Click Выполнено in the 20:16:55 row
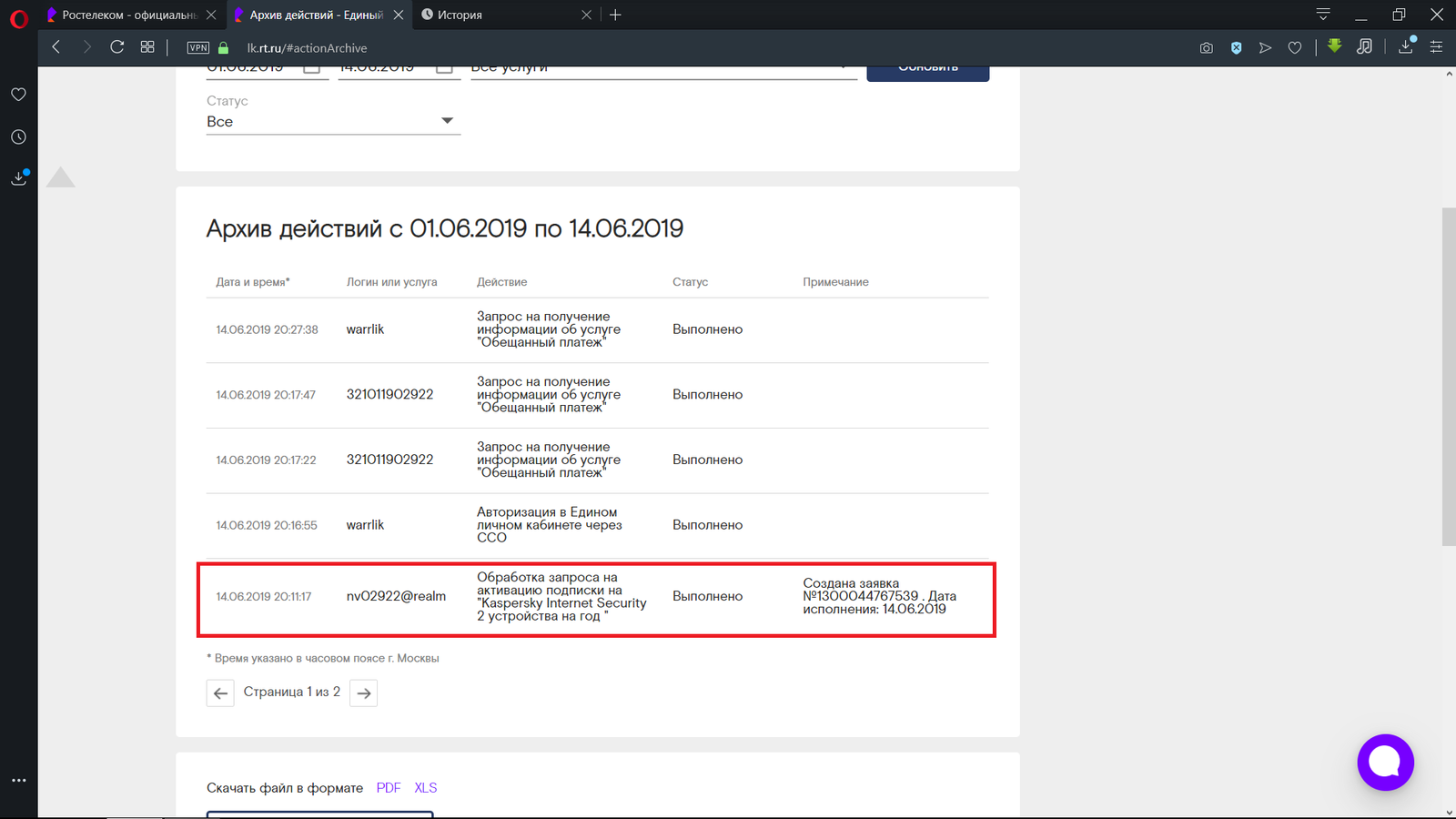1456x819 pixels. click(x=707, y=525)
